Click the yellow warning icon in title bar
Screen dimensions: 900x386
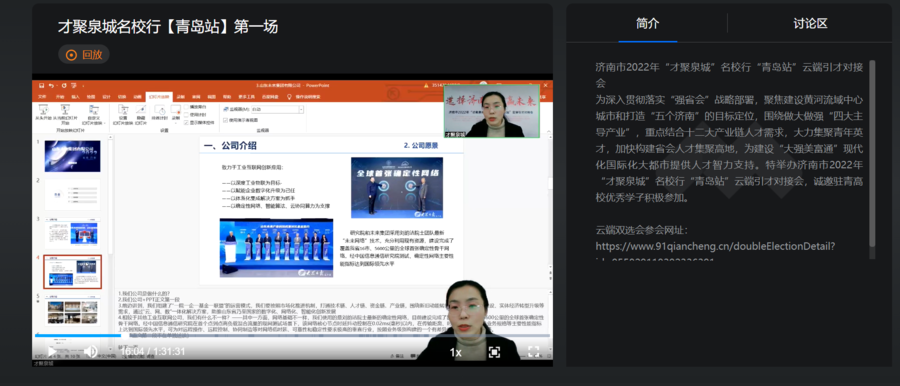point(426,86)
